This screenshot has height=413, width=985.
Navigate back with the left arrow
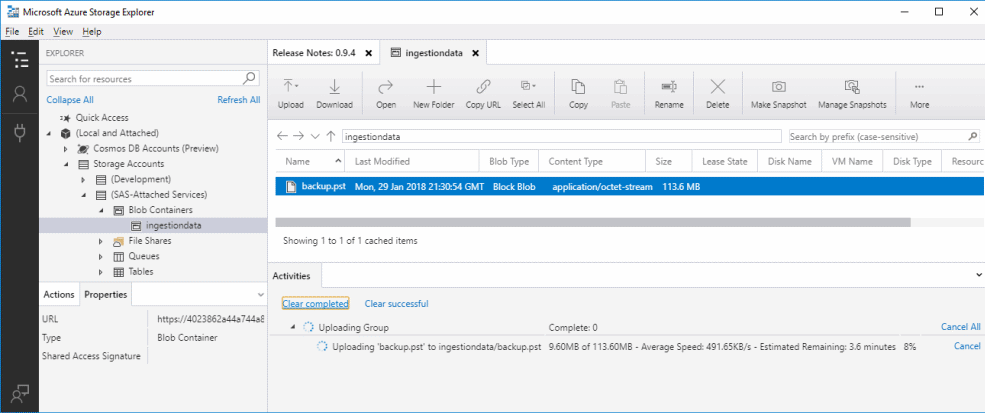tap(282, 136)
